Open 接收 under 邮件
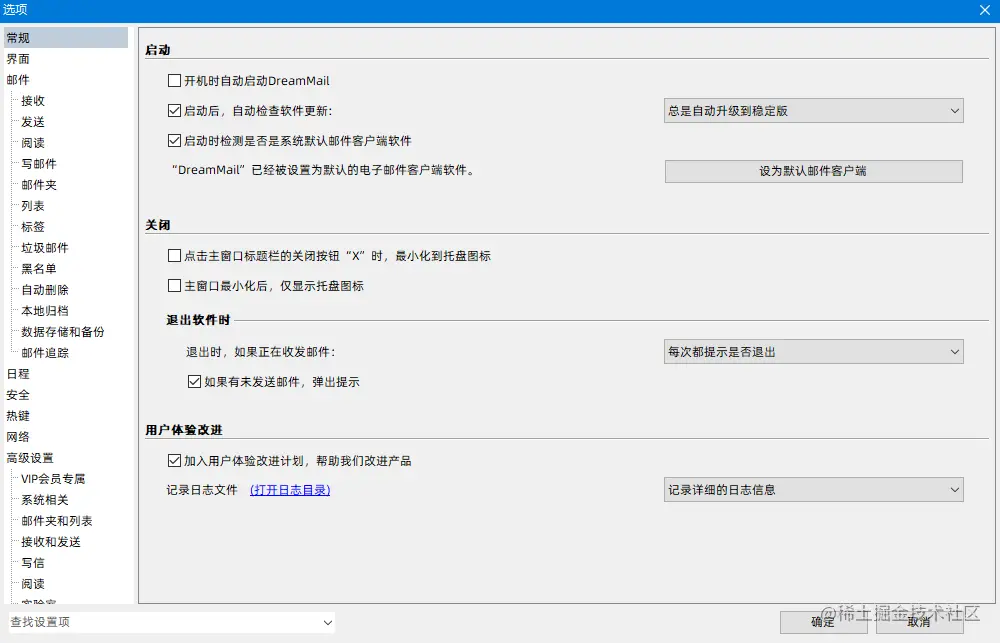This screenshot has width=1000, height=643. coord(33,101)
